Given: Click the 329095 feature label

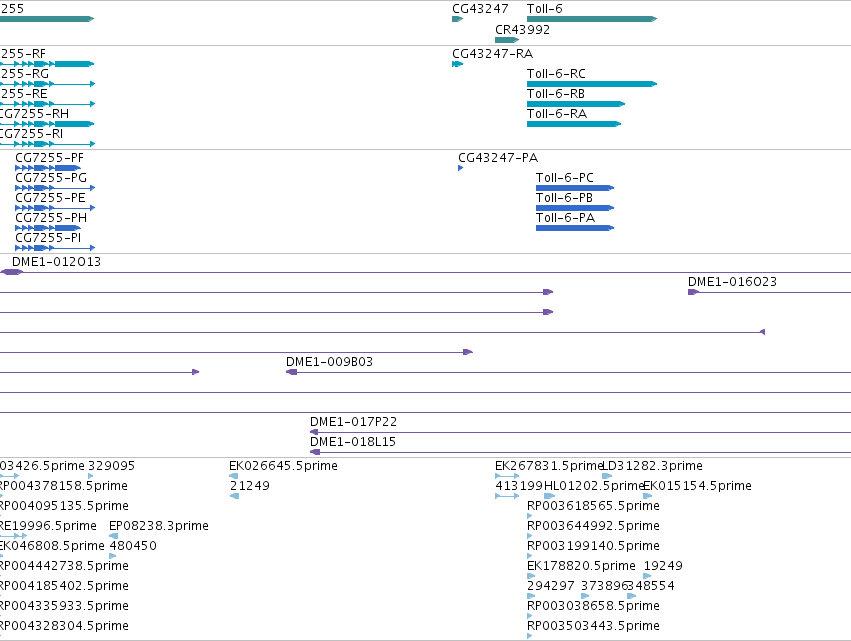Looking at the screenshot, I should click(111, 466).
